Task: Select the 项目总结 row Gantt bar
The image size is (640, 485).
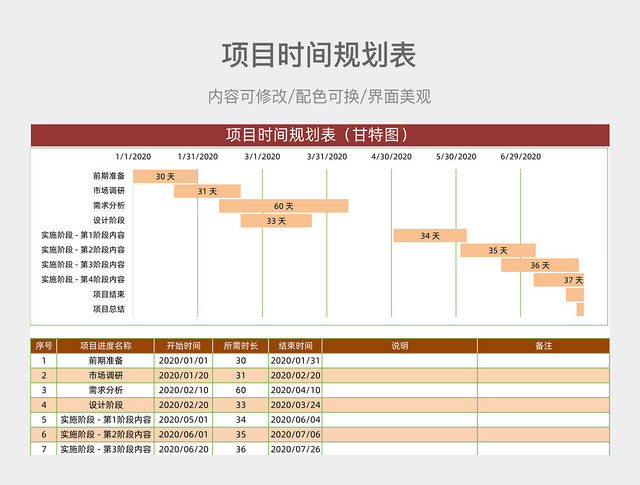Action: click(x=580, y=309)
